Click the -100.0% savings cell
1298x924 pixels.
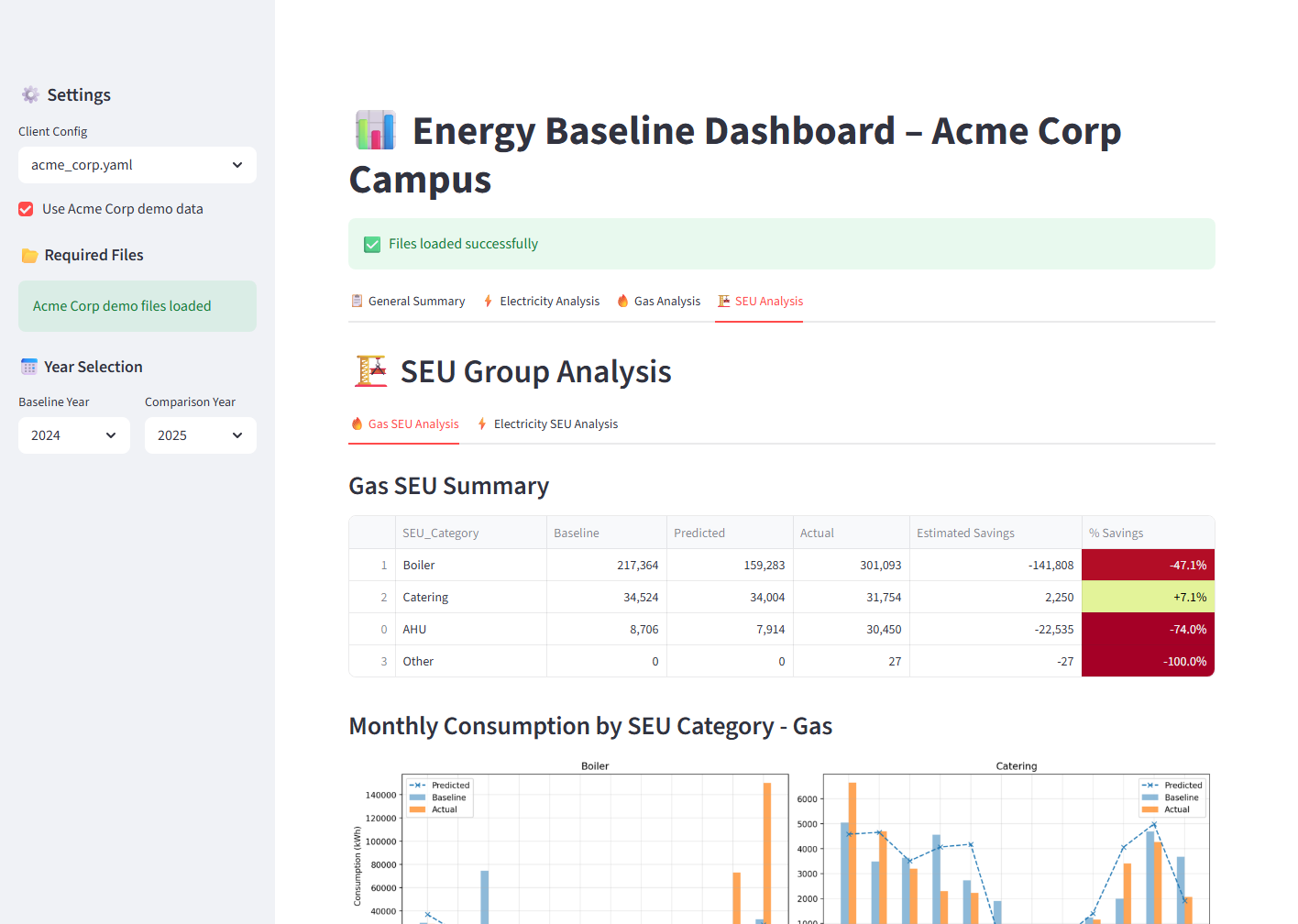pos(1149,661)
